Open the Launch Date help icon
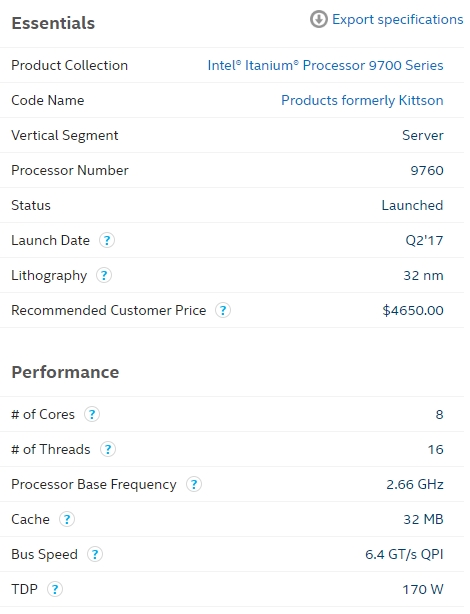This screenshot has width=470, height=614. (107, 240)
